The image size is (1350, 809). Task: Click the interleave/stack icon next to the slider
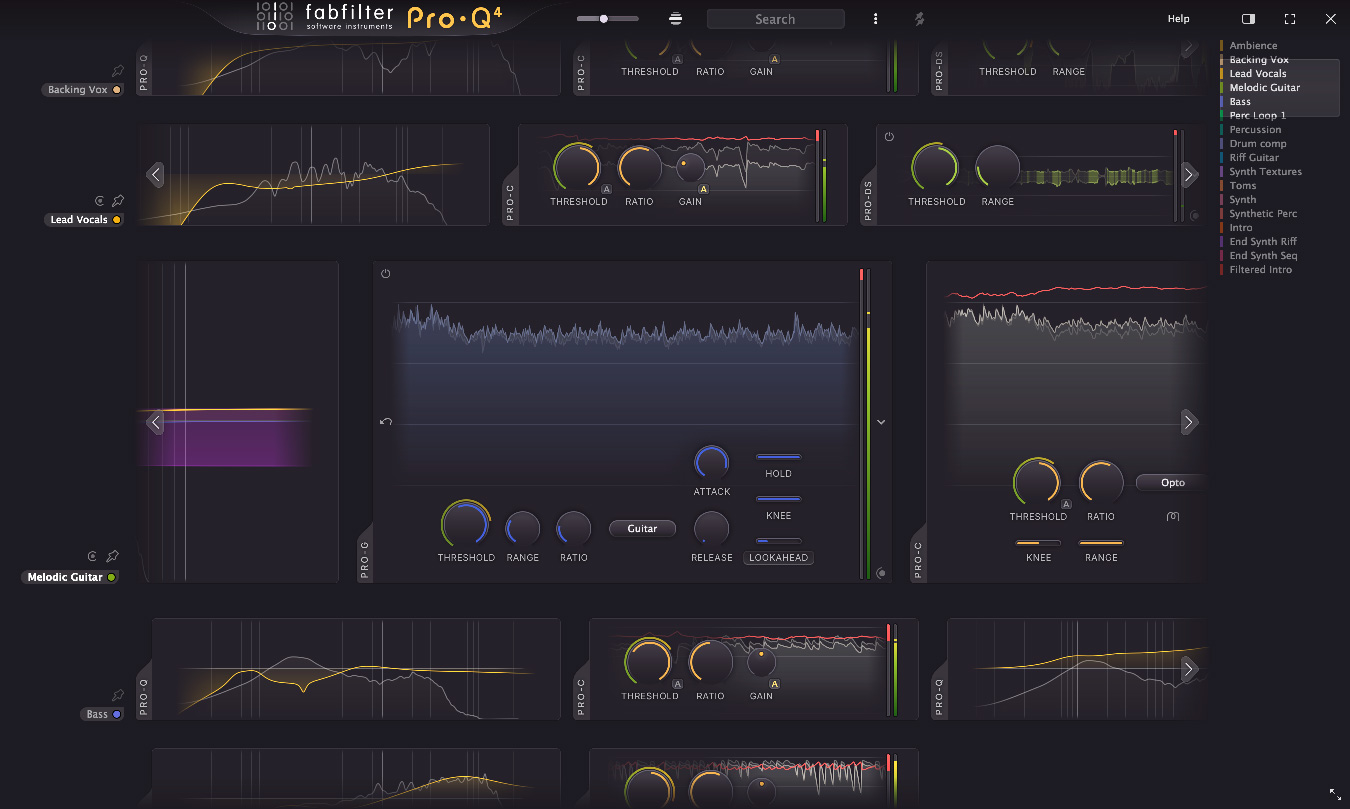pos(675,18)
